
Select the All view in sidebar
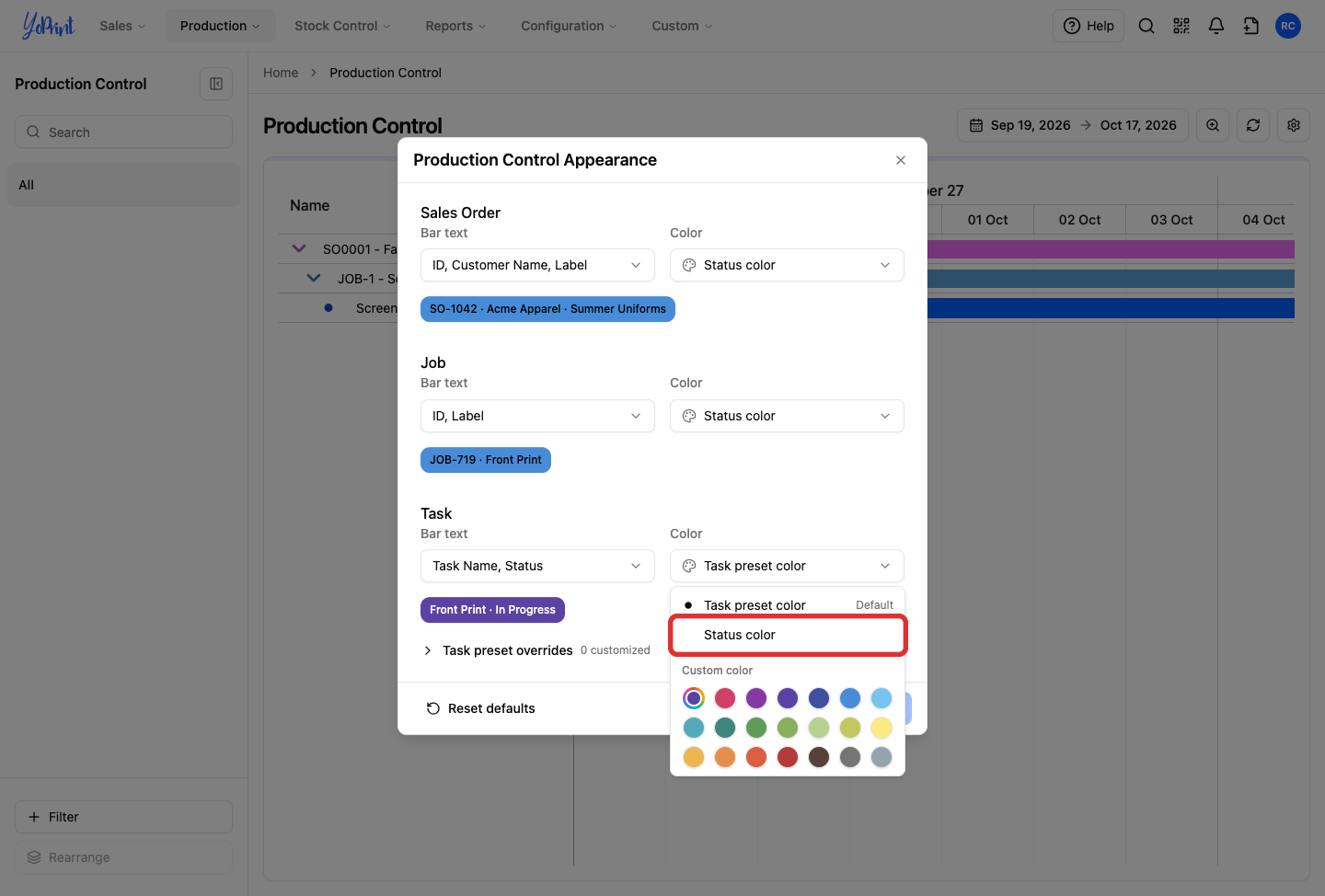pos(123,185)
